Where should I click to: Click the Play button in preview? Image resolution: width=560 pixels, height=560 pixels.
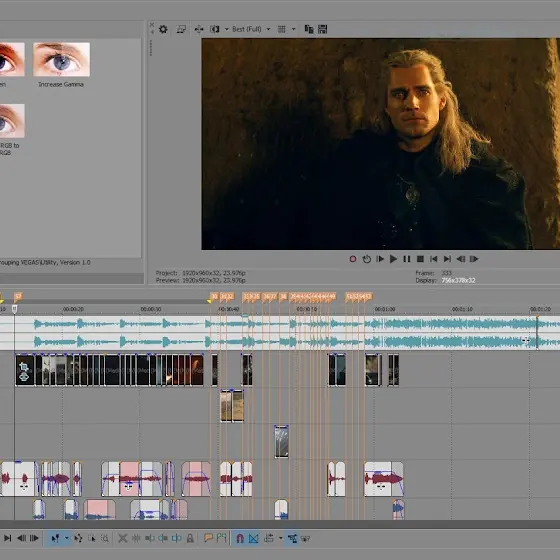[x=393, y=259]
